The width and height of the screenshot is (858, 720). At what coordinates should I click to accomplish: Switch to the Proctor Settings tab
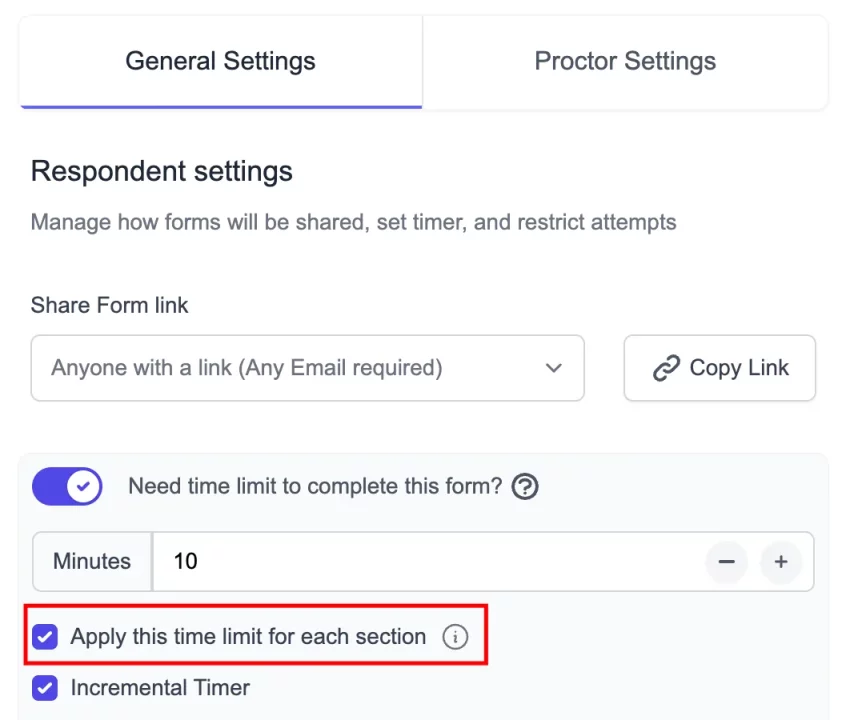[x=625, y=61]
